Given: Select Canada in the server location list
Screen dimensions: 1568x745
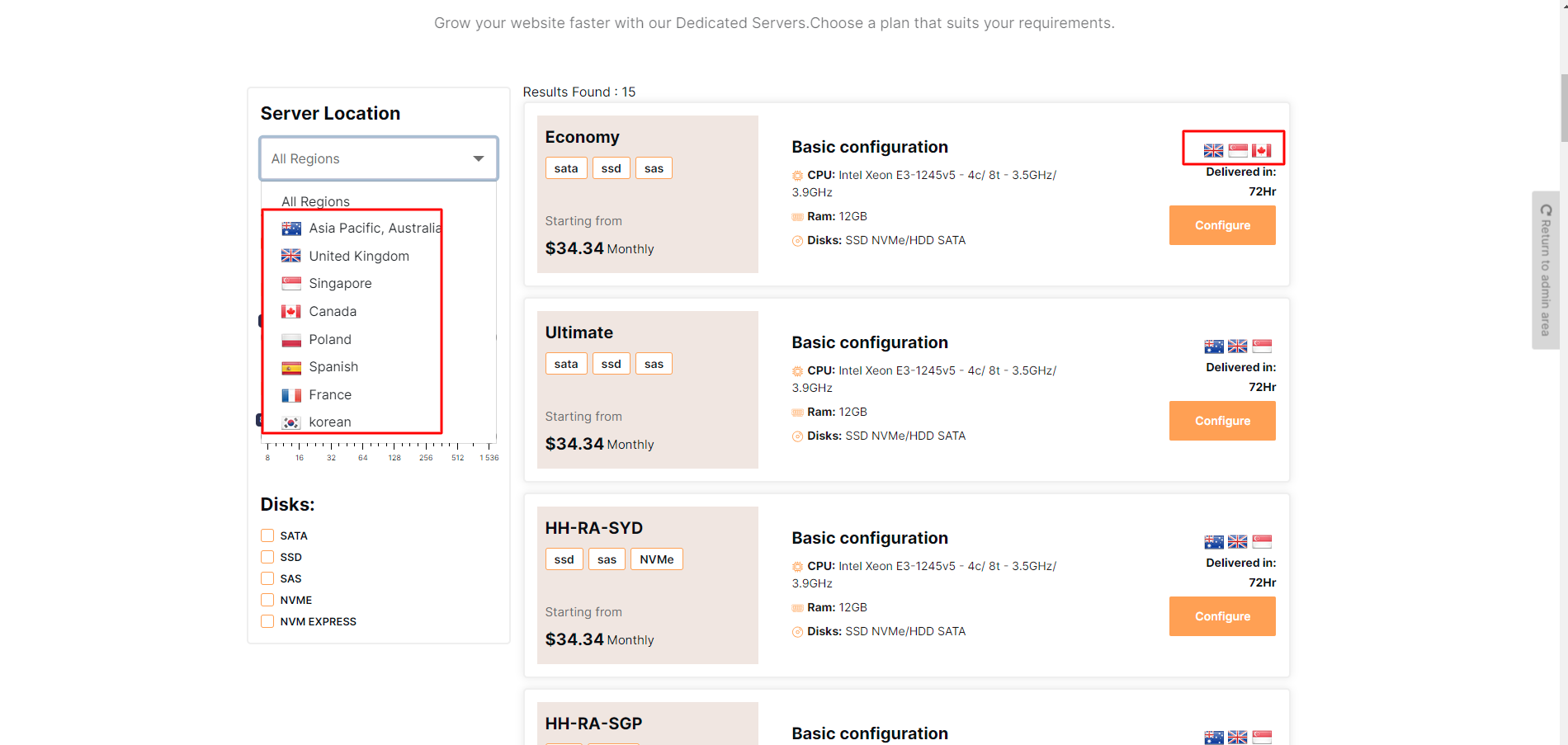Looking at the screenshot, I should pos(333,312).
